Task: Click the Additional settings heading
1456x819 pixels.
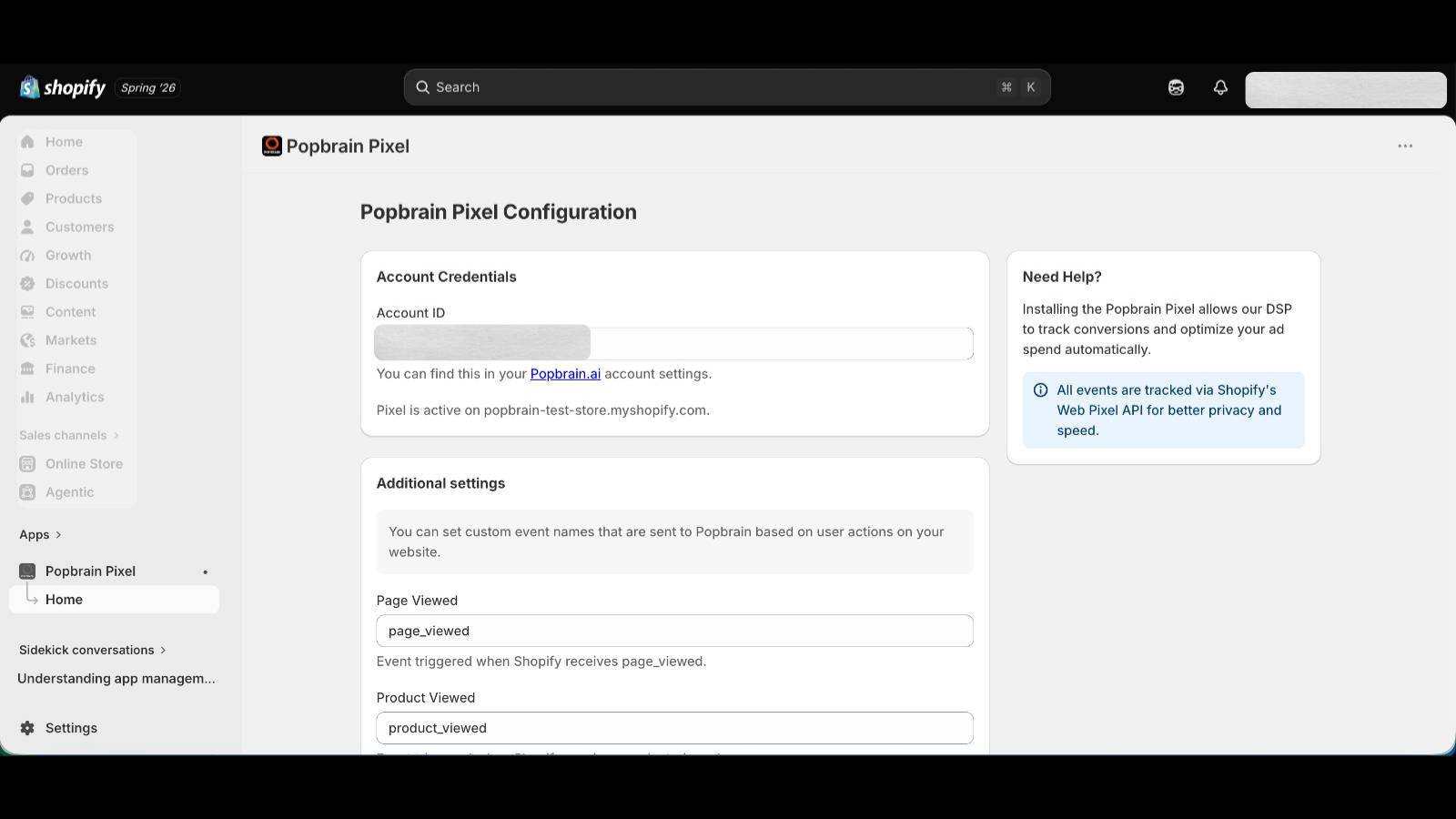Action: click(440, 483)
